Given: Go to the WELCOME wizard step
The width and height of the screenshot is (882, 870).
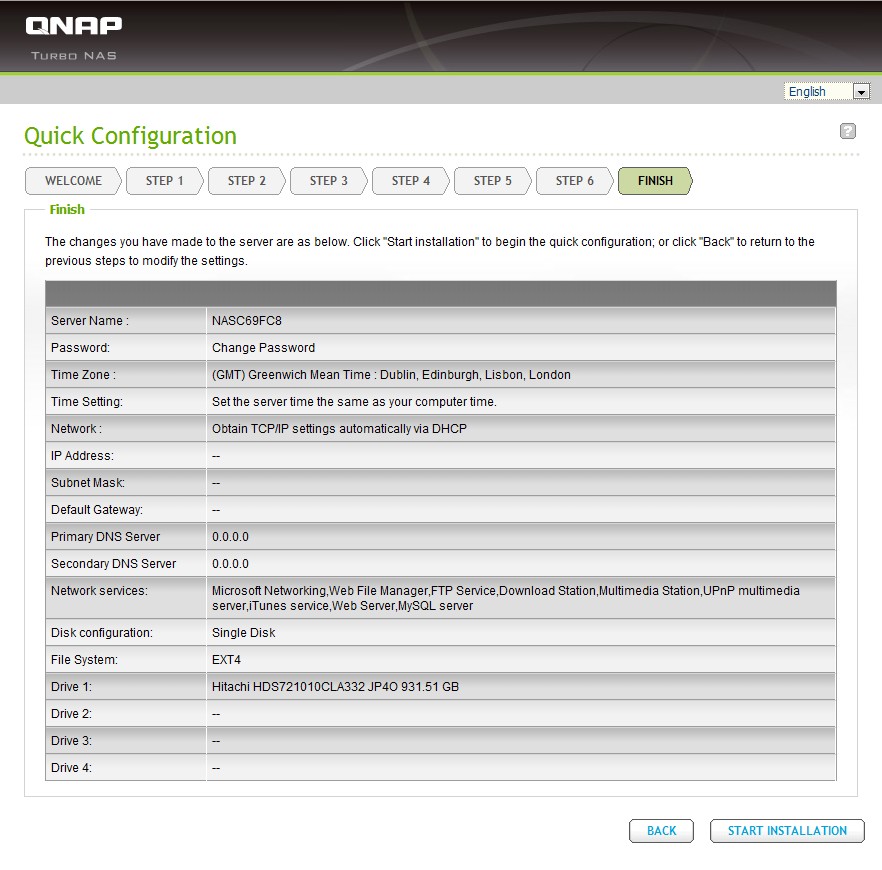Looking at the screenshot, I should click(x=73, y=181).
